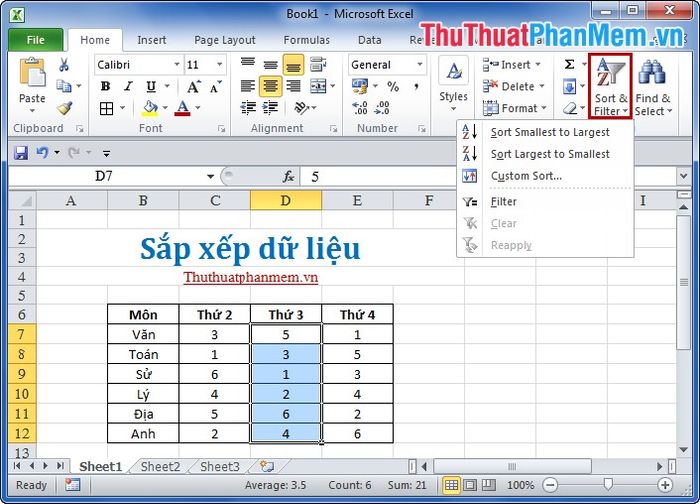Click the Select All corner triangle
This screenshot has height=504, width=700.
coord(23,200)
